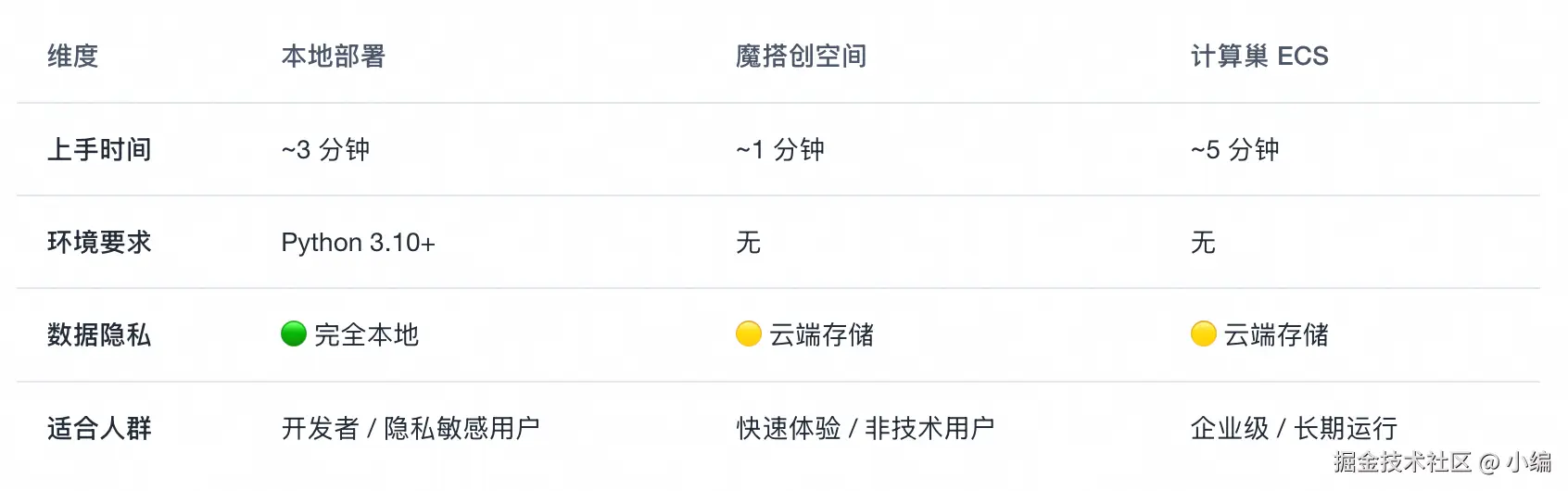Screen dimensions: 1568x491
Task: Select 快速体验 / 非技术用户 text
Action: [866, 428]
